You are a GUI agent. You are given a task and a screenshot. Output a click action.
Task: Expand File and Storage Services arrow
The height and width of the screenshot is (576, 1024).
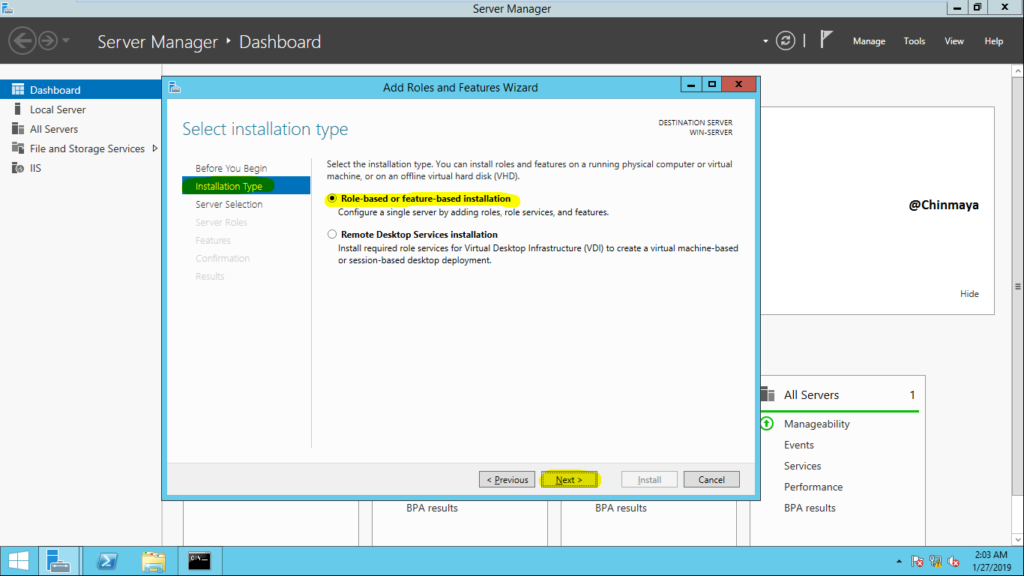point(155,148)
